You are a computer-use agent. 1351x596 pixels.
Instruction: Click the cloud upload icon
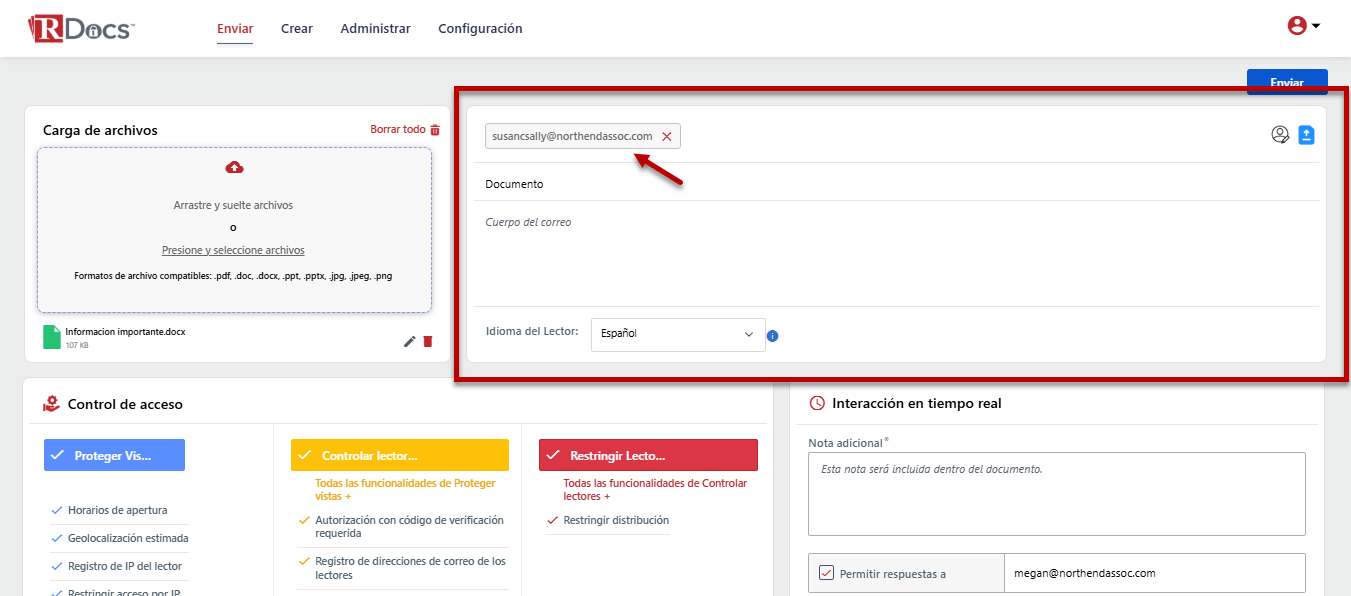[x=235, y=167]
